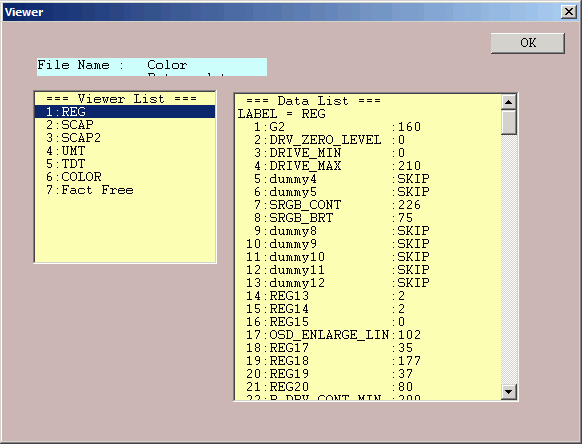Click the Data List scrollbar track below thumb

tap(508, 259)
